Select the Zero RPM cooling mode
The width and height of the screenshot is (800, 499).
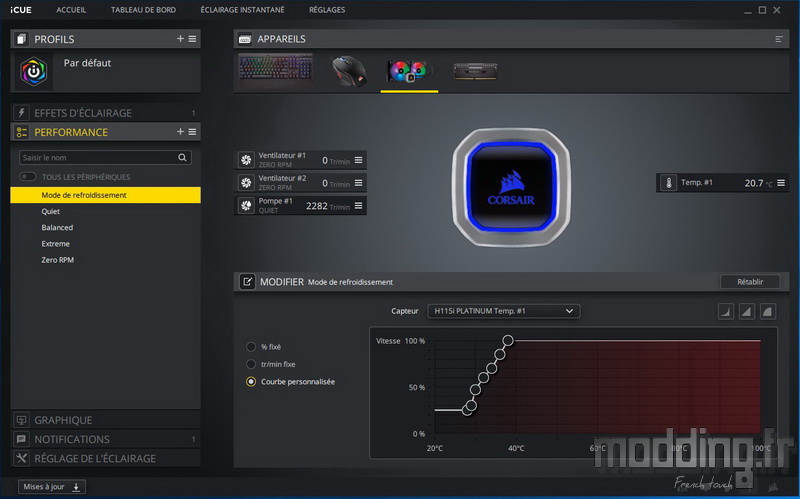click(105, 260)
